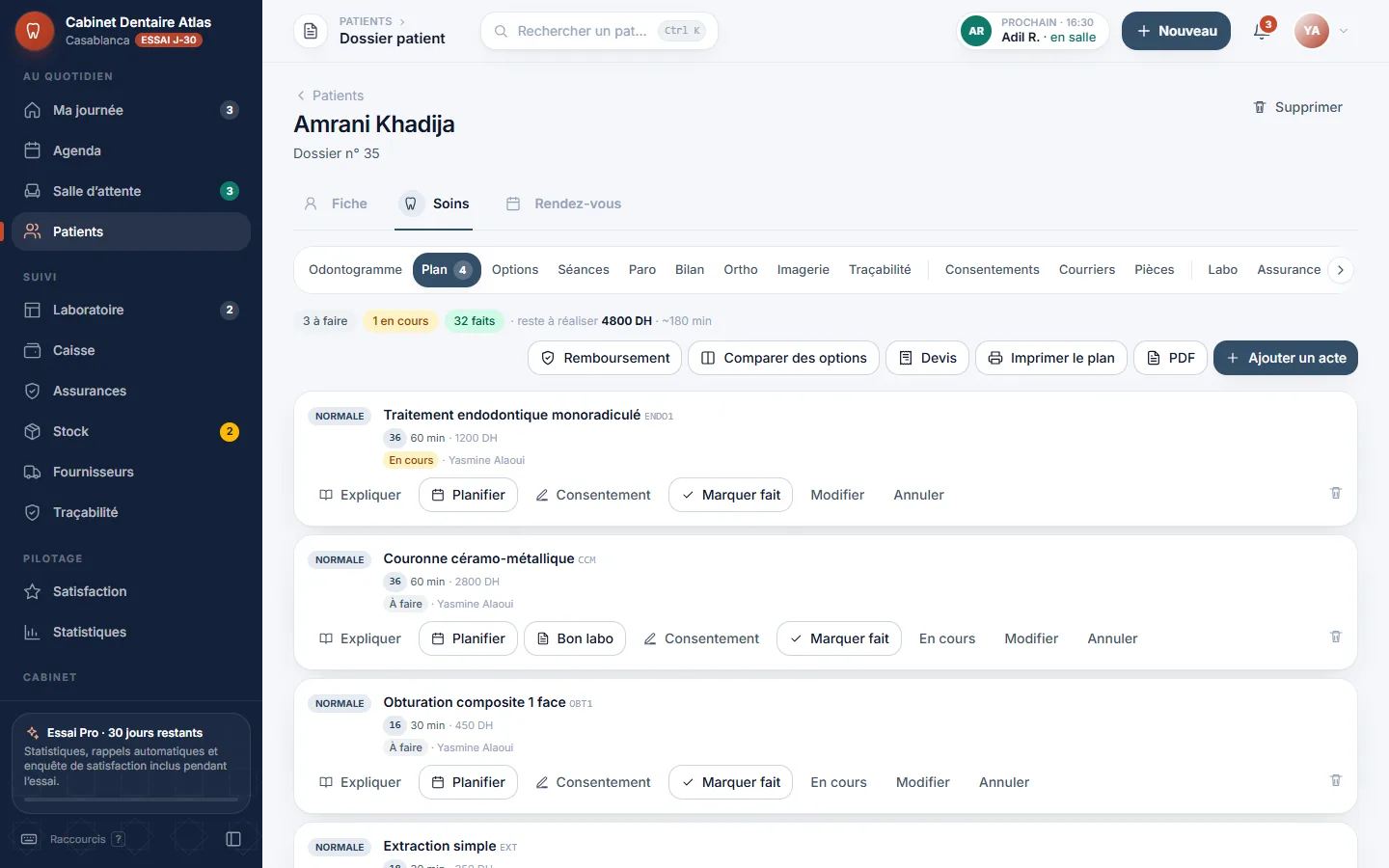The width and height of the screenshot is (1389, 868).
Task: Click Ajouter un acte button
Action: click(1286, 358)
